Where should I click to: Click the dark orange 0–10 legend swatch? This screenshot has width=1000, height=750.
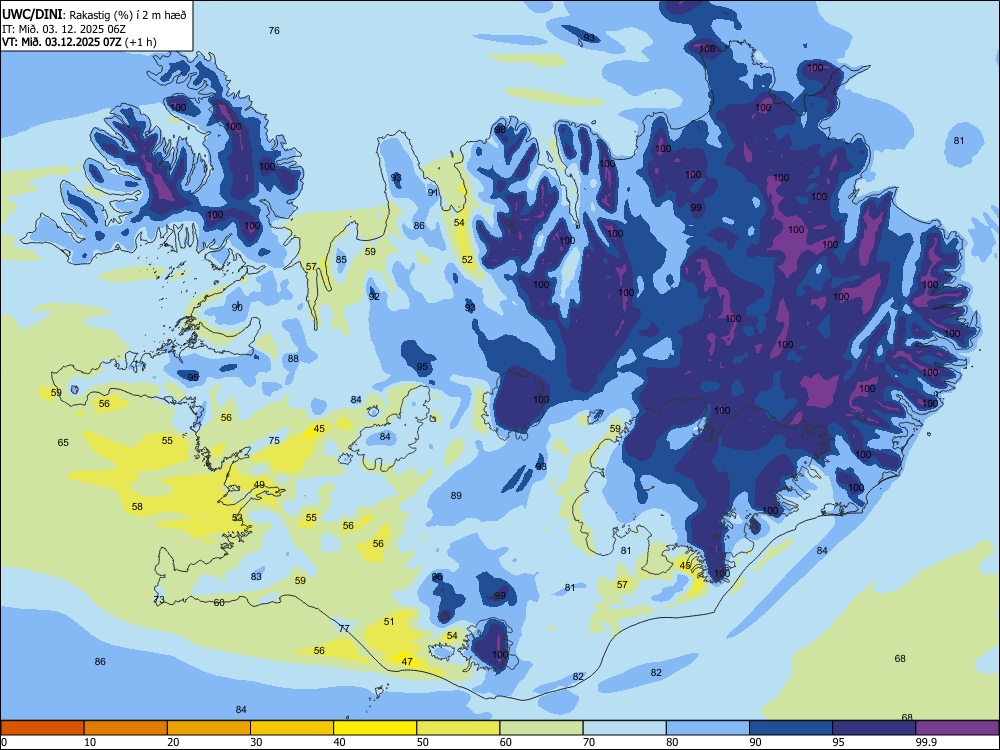click(42, 728)
